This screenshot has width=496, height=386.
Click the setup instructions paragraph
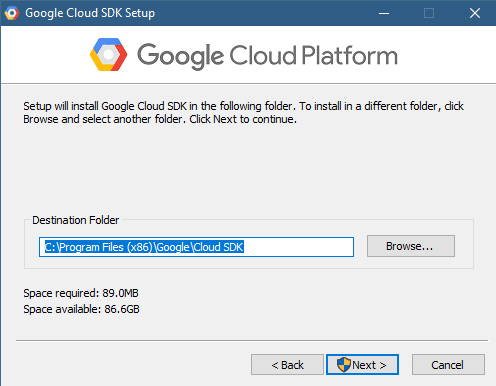coord(243,112)
